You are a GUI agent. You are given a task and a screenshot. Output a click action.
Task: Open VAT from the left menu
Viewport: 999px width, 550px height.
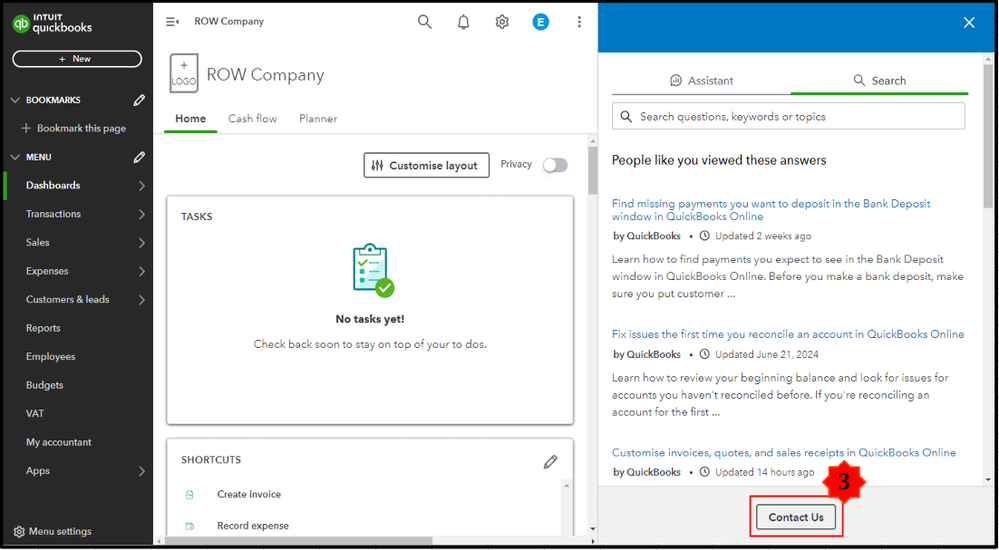tap(35, 414)
